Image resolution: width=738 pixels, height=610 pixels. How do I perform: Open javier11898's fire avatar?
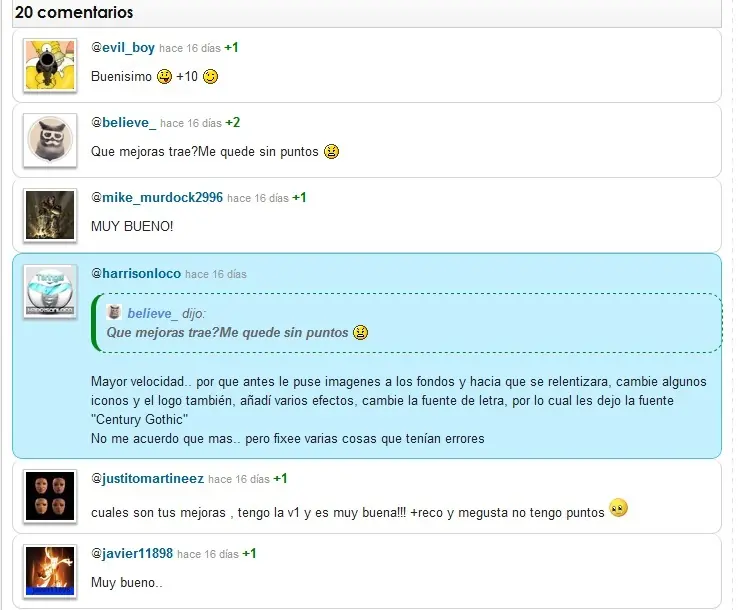pos(50,571)
